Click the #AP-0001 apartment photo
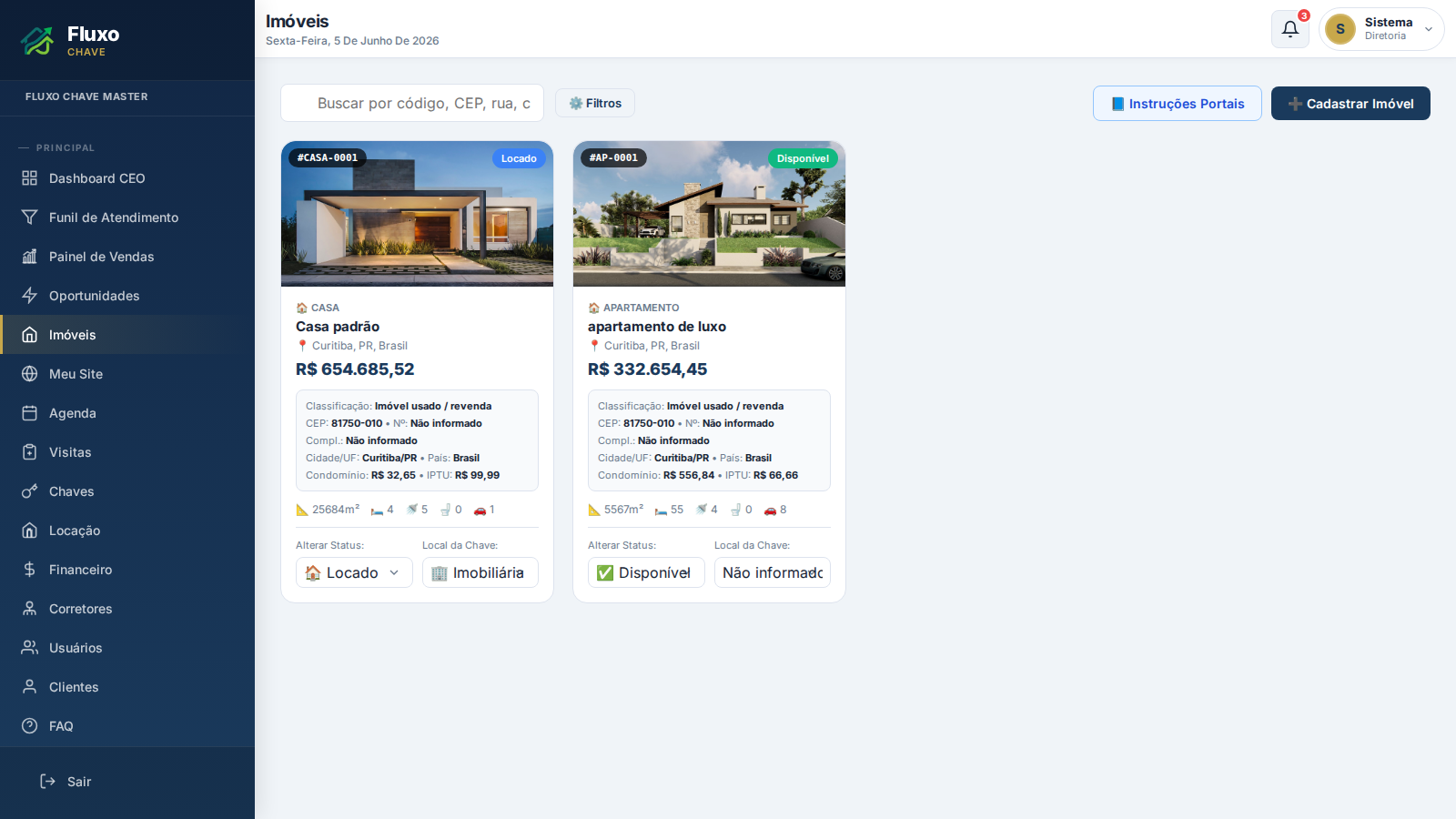This screenshot has height=819, width=1456. (709, 214)
